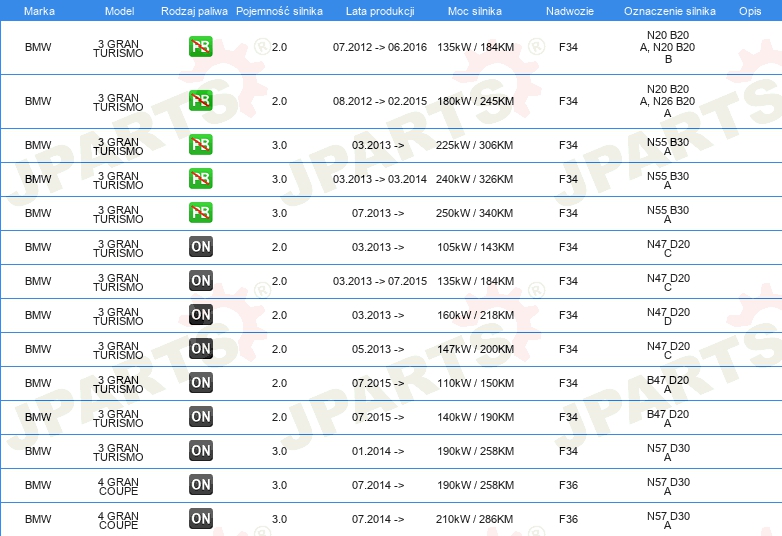The width and height of the screenshot is (782, 536).
Task: Select engine power 225kW / 306KM
Action: tap(474, 145)
